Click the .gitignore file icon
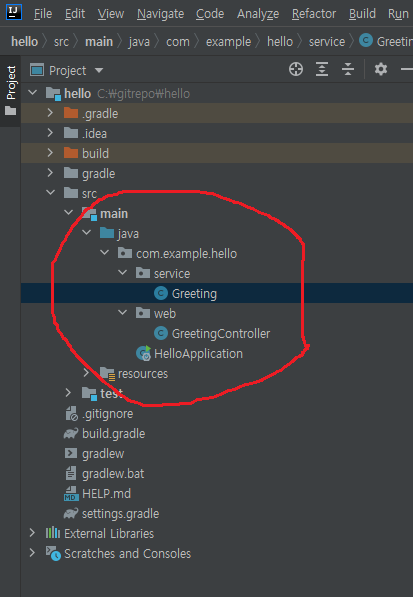 (x=71, y=413)
